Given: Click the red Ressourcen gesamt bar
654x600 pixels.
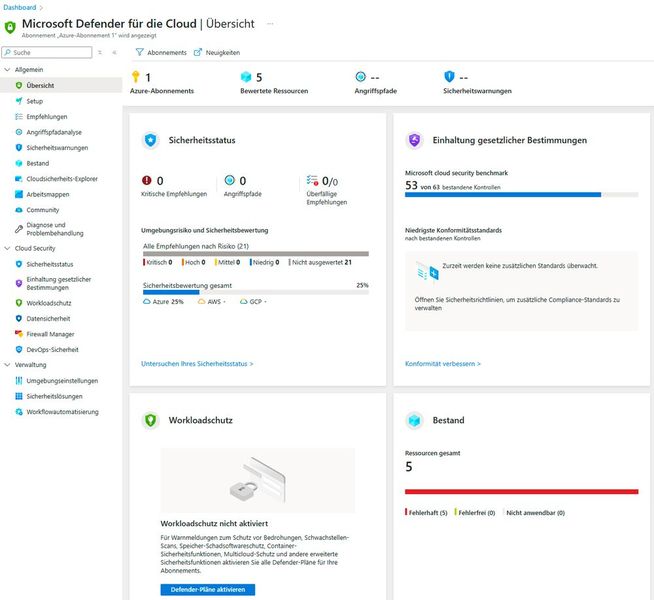Looking at the screenshot, I should 521,492.
